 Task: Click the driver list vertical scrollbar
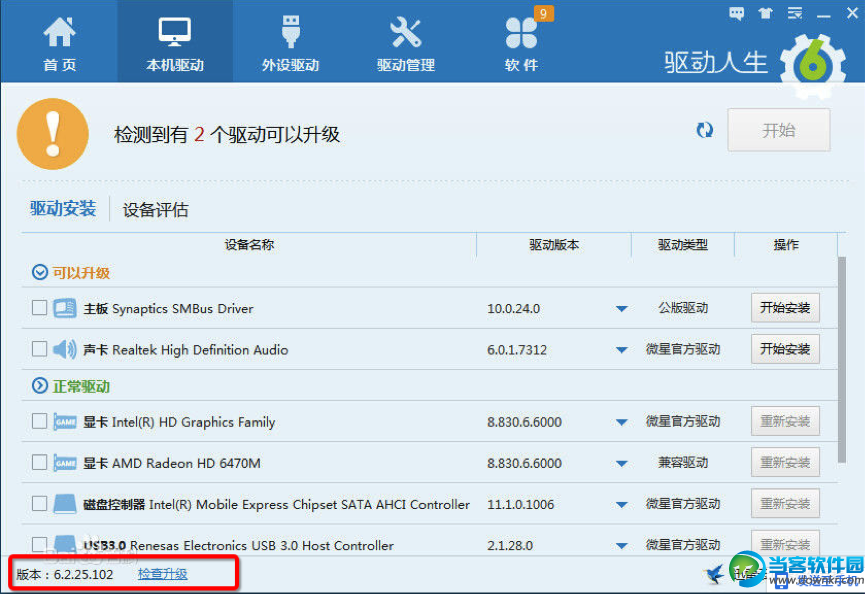(x=841, y=360)
